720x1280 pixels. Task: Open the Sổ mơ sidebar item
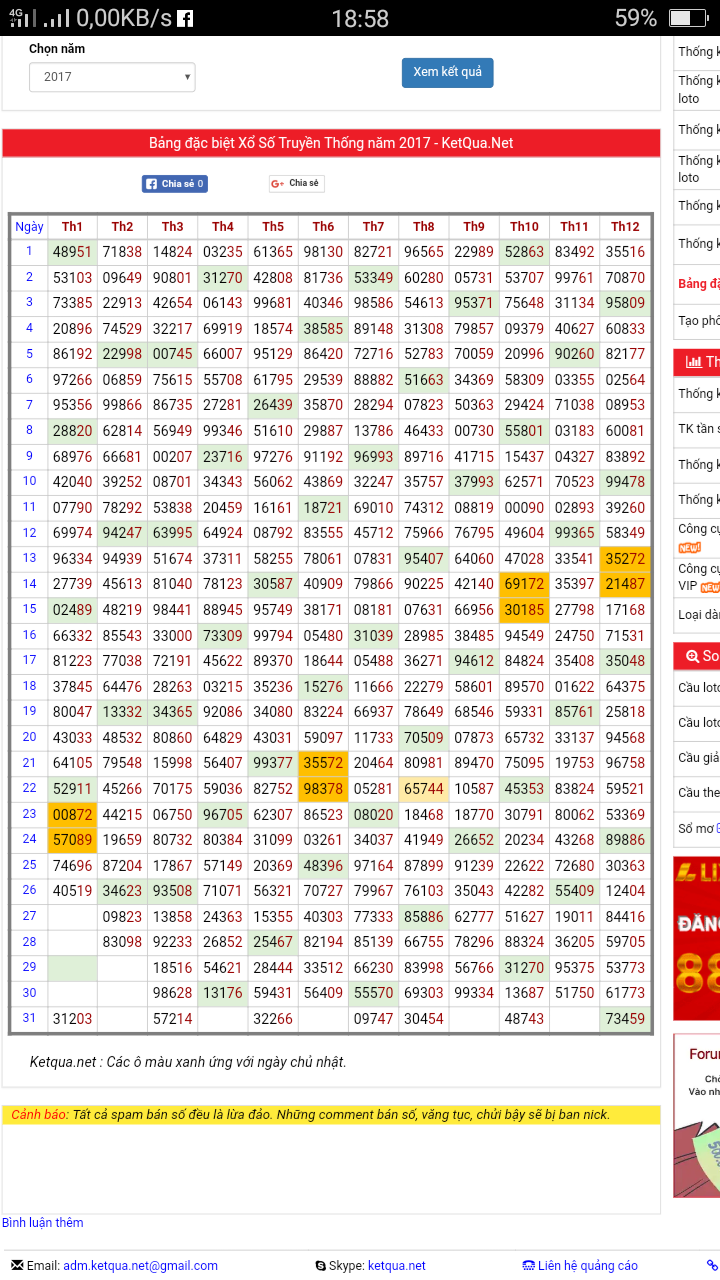point(698,829)
